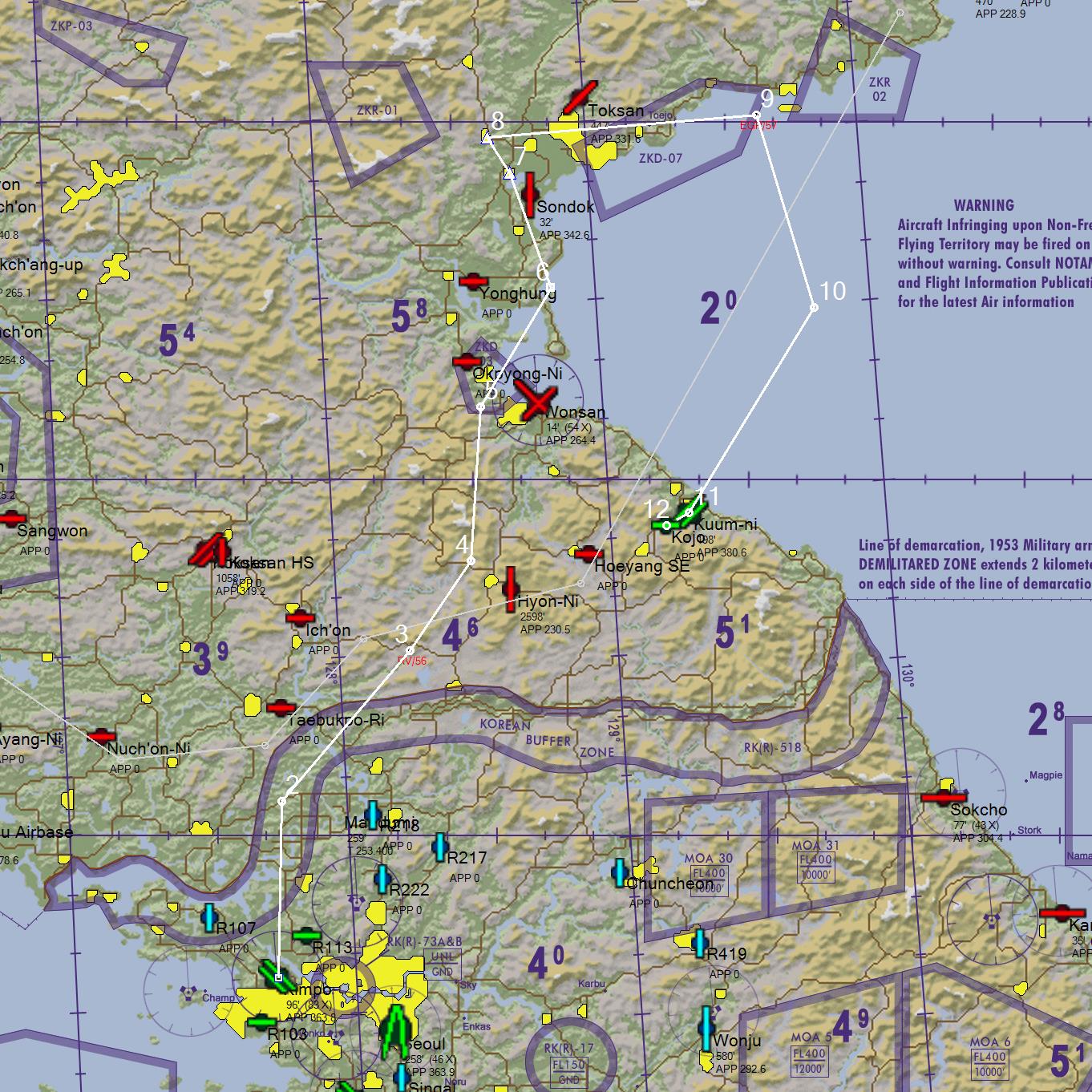The height and width of the screenshot is (1092, 1092).
Task: Click the Nuch'on-Ni airstrip icon
Action: (100, 738)
